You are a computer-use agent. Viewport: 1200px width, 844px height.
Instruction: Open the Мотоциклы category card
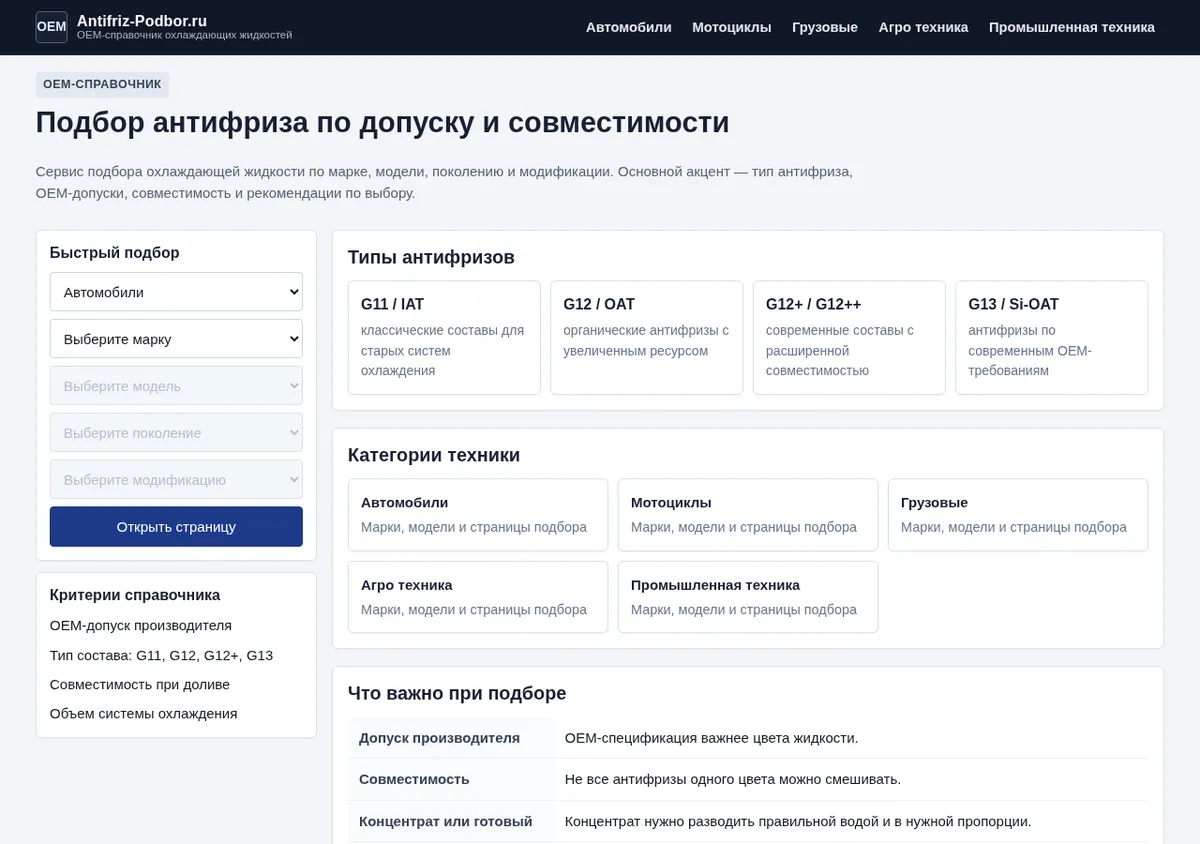click(748, 515)
